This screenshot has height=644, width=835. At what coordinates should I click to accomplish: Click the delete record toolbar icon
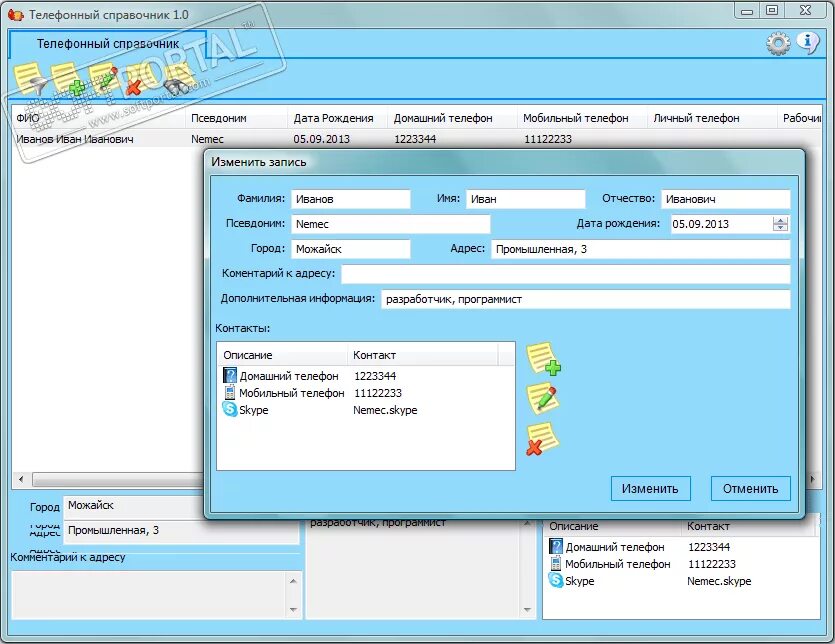click(140, 80)
